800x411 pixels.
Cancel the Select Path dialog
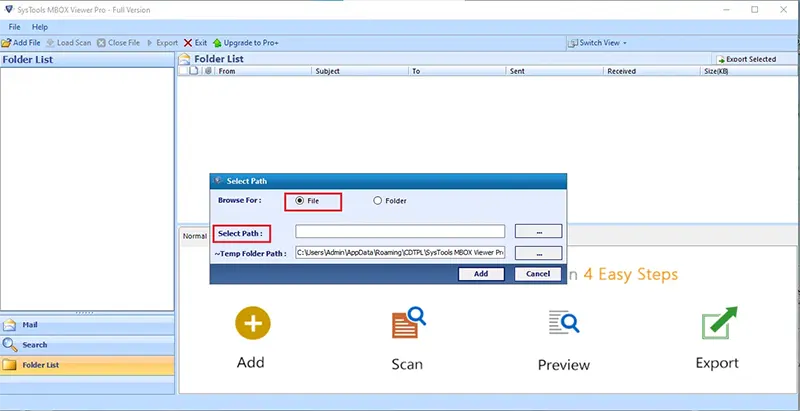click(x=538, y=274)
